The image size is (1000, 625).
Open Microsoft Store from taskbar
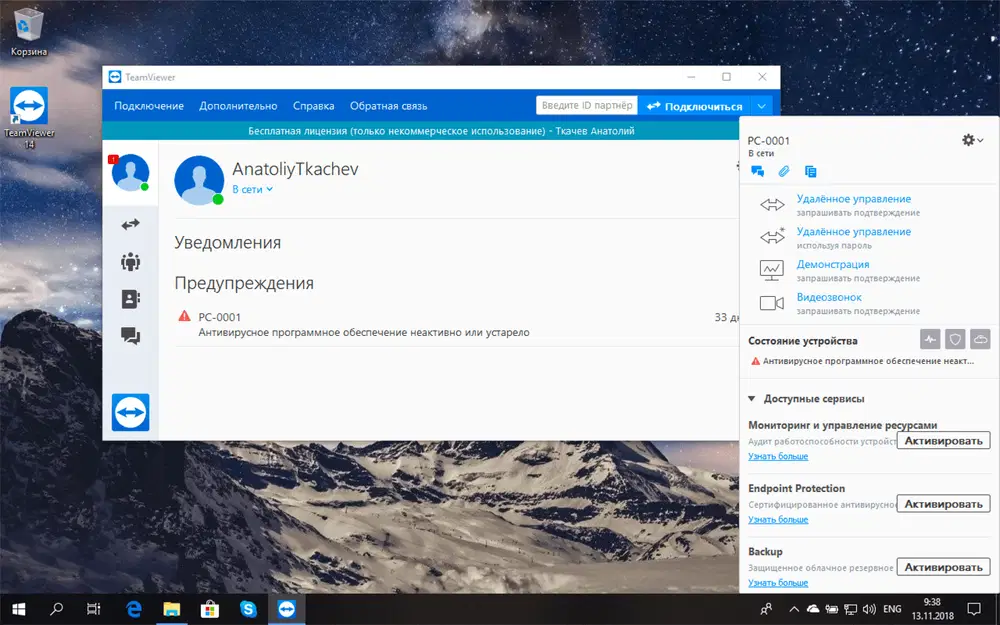coord(210,609)
